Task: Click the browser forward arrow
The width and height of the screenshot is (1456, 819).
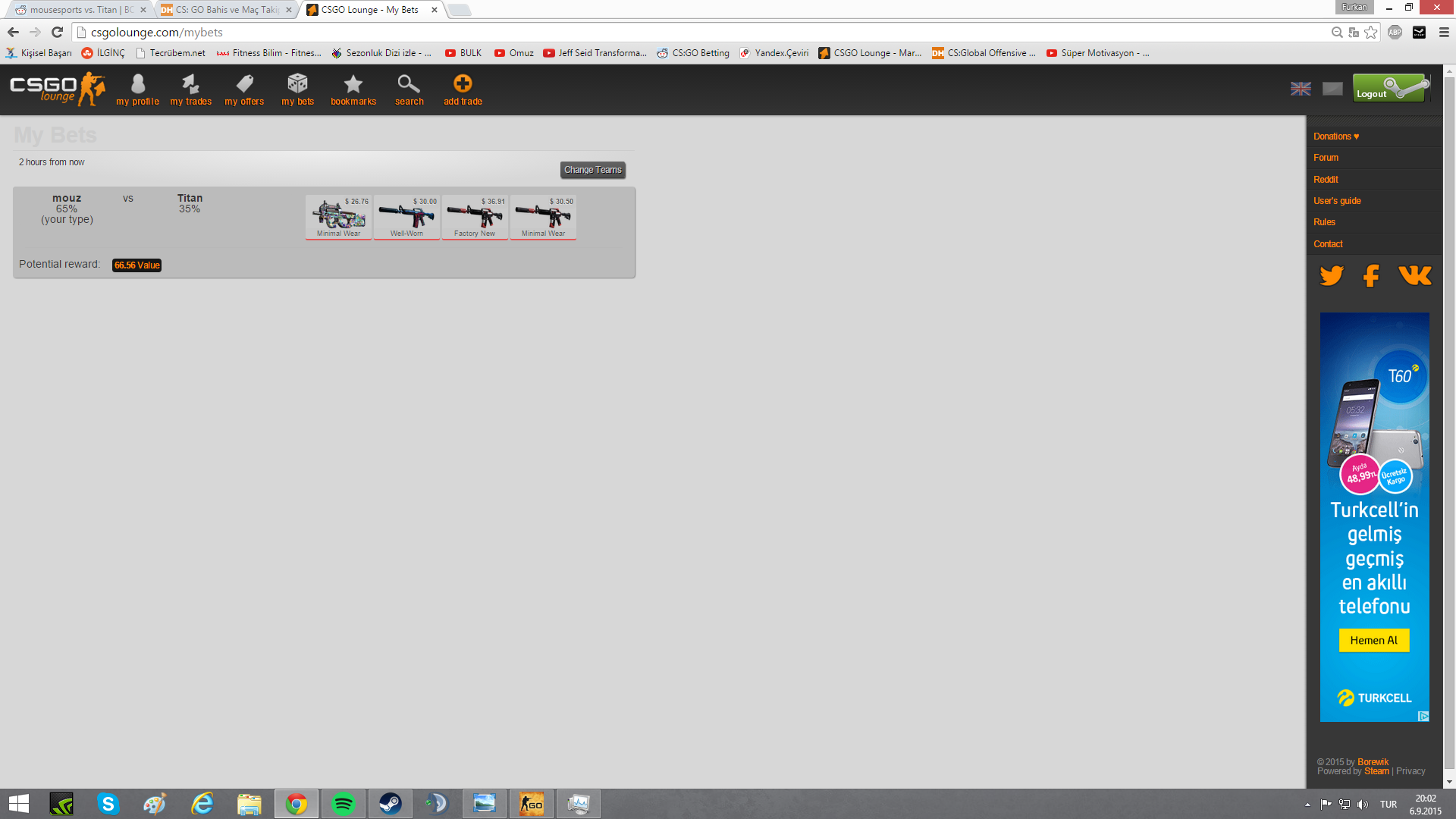Action: pos(35,32)
